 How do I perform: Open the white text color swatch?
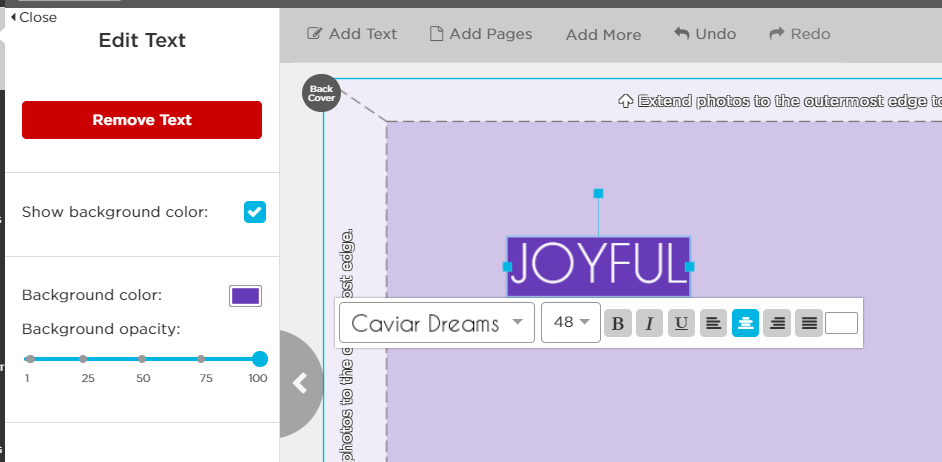pos(841,323)
